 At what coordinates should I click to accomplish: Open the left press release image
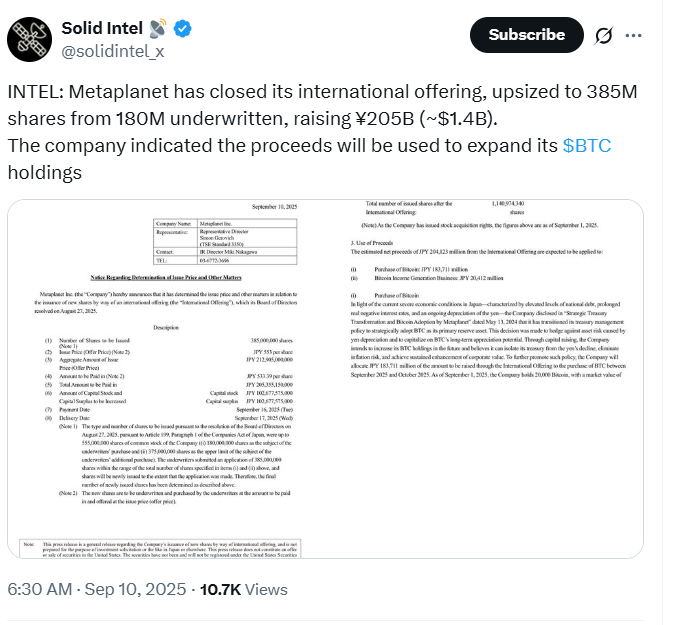tap(176, 380)
